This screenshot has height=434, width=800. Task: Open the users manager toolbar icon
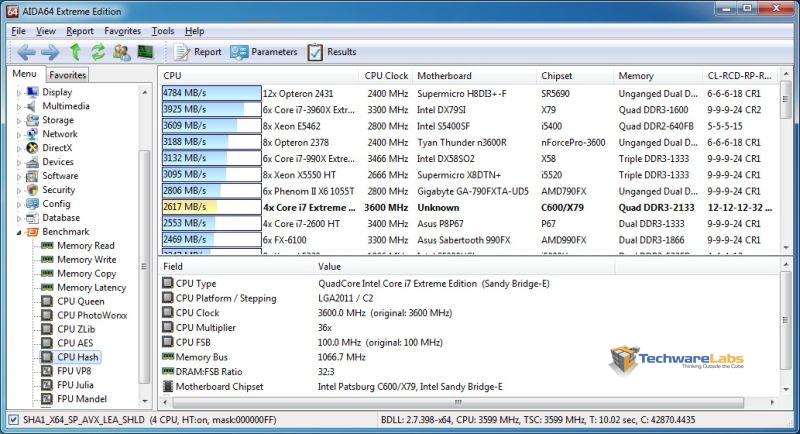pos(121,52)
